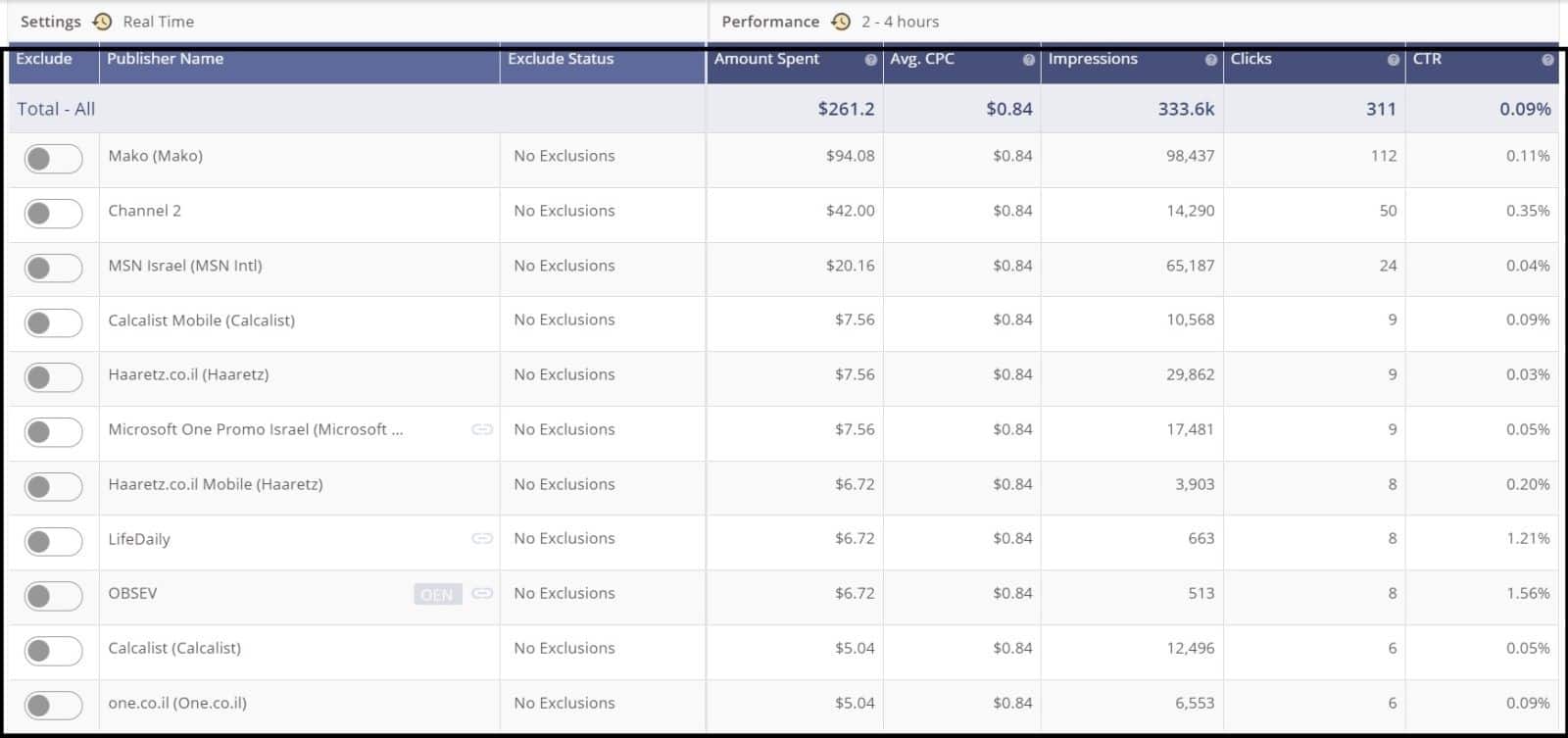Click No Exclusions status for OBSEV
1568x738 pixels.
tap(564, 593)
